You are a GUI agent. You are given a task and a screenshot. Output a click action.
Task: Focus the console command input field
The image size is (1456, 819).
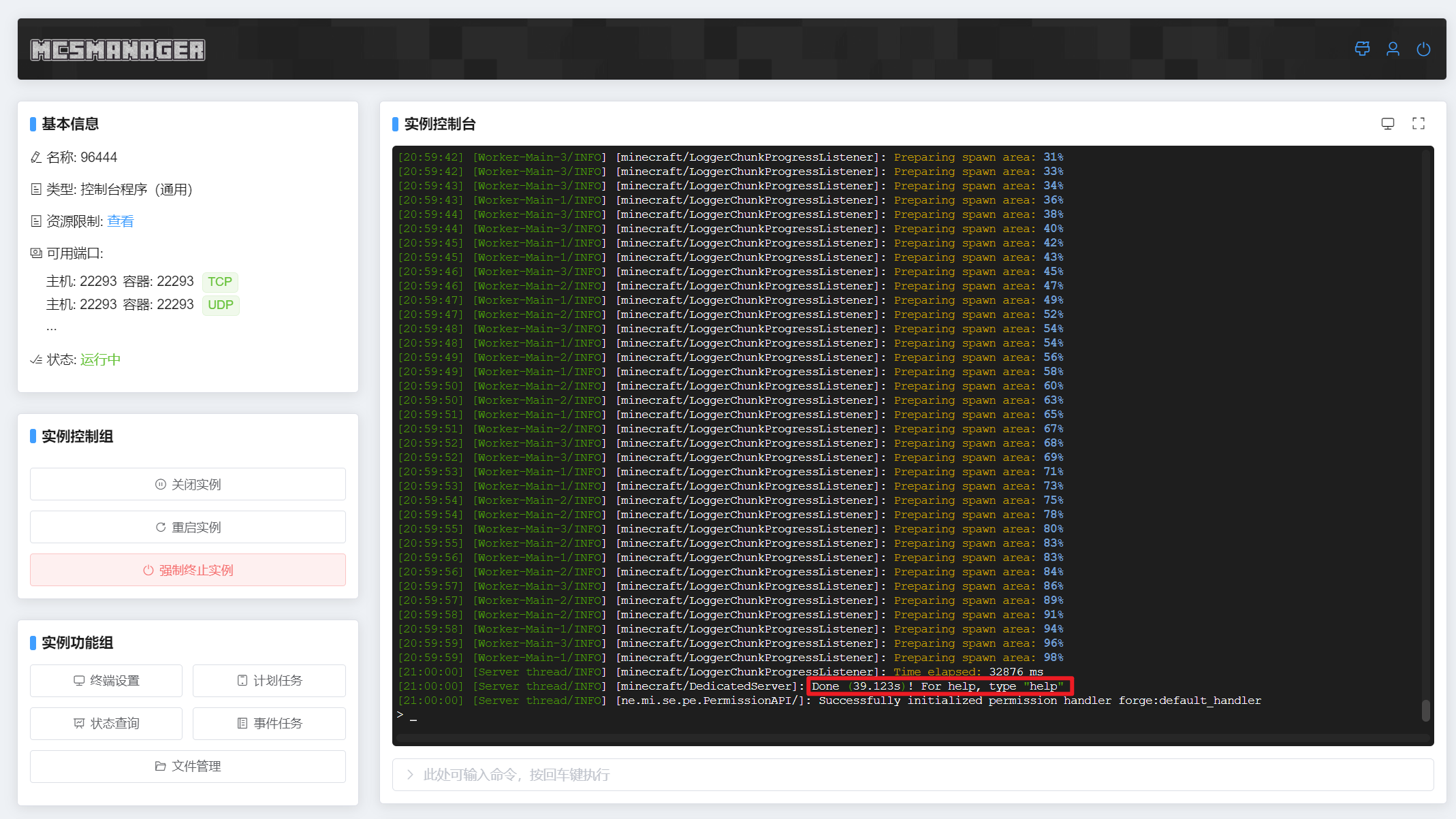(913, 775)
